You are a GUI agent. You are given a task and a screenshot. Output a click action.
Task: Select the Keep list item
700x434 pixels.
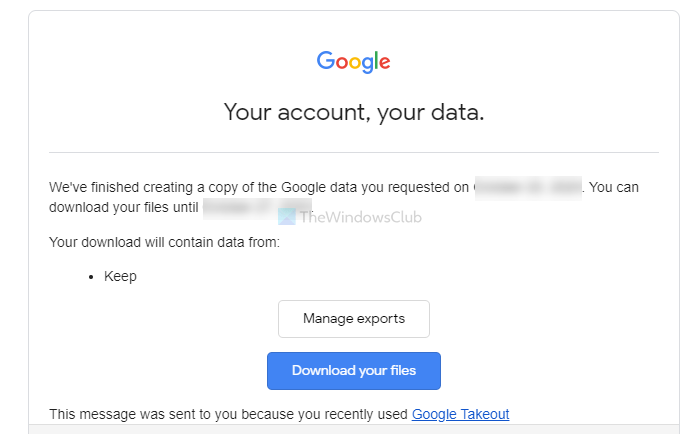pyautogui.click(x=120, y=277)
